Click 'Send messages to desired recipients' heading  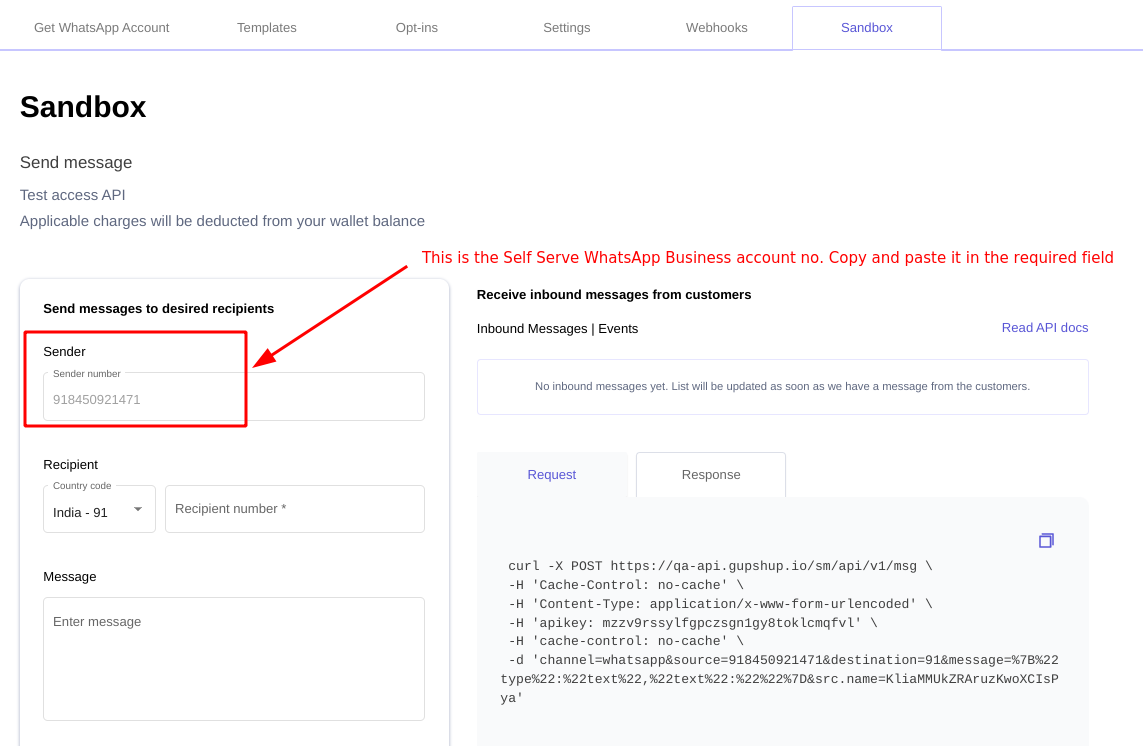pyautogui.click(x=159, y=308)
